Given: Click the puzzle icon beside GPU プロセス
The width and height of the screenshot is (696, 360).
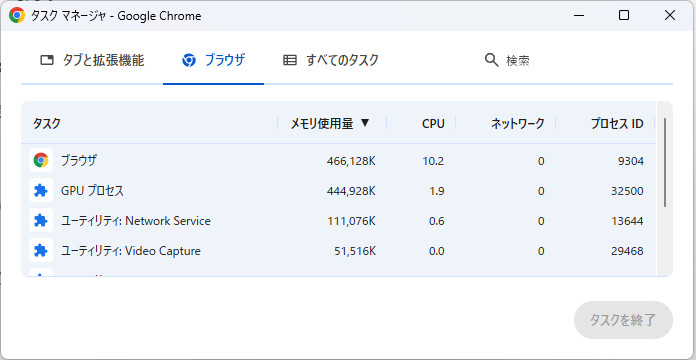Looking at the screenshot, I should click(x=41, y=190).
